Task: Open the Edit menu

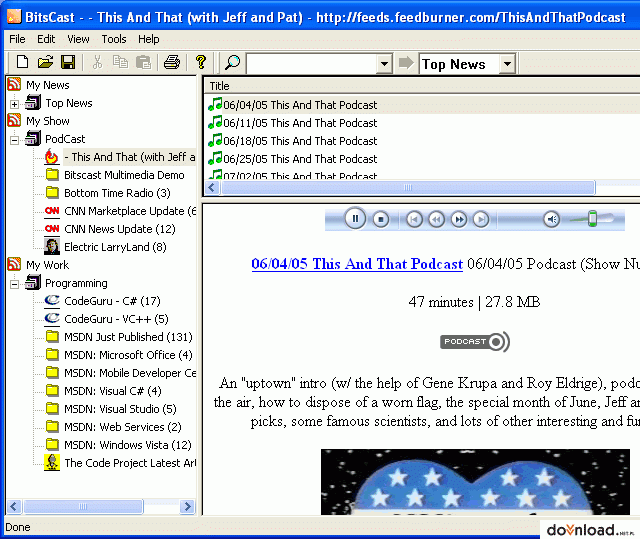Action: click(x=46, y=39)
